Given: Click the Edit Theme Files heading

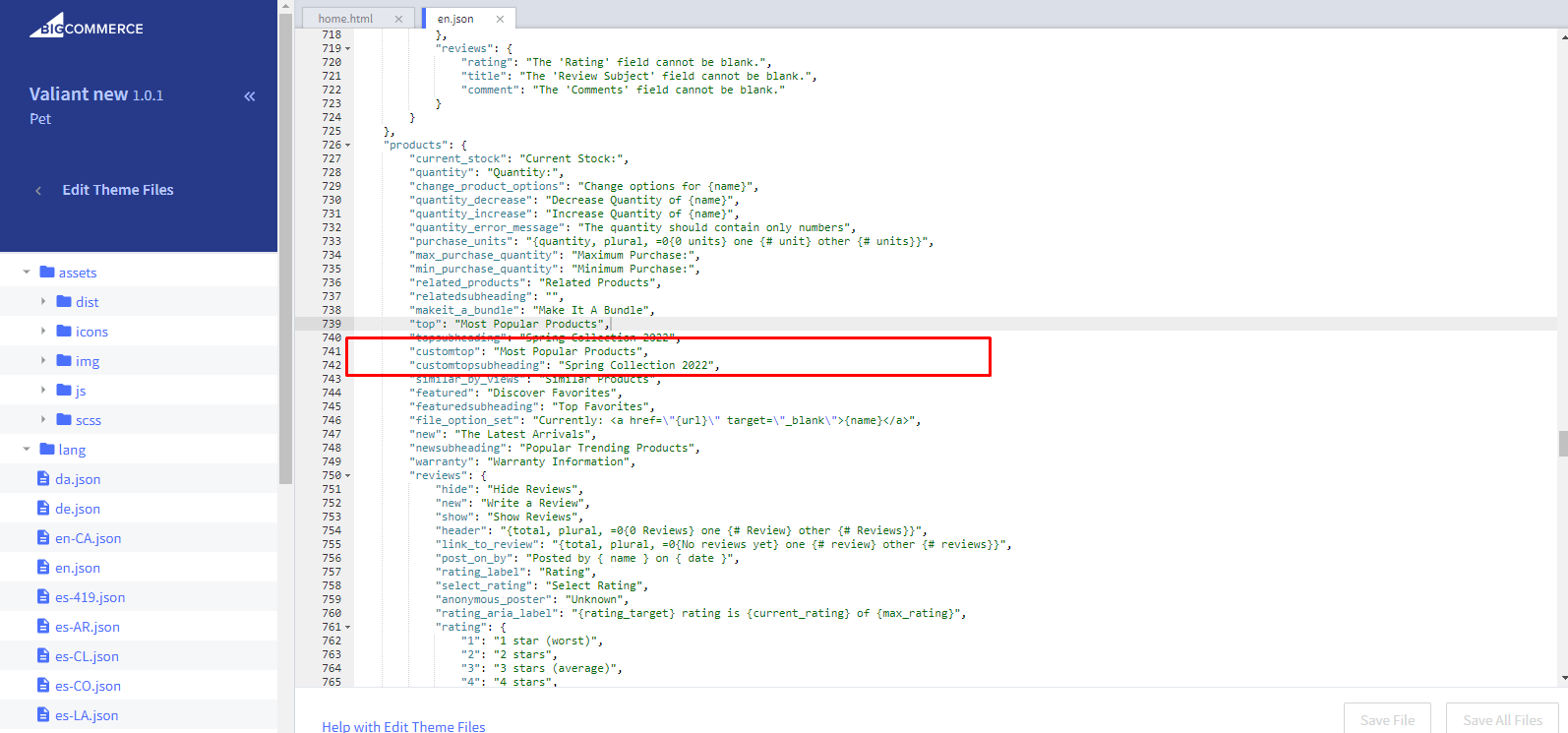Looking at the screenshot, I should pos(118,190).
